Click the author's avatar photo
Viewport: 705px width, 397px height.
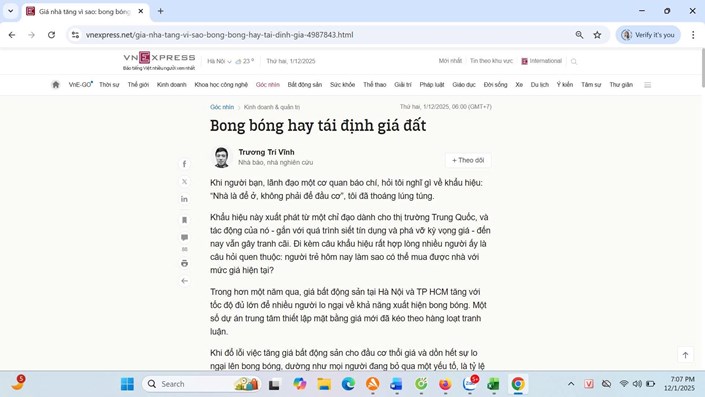(x=221, y=157)
